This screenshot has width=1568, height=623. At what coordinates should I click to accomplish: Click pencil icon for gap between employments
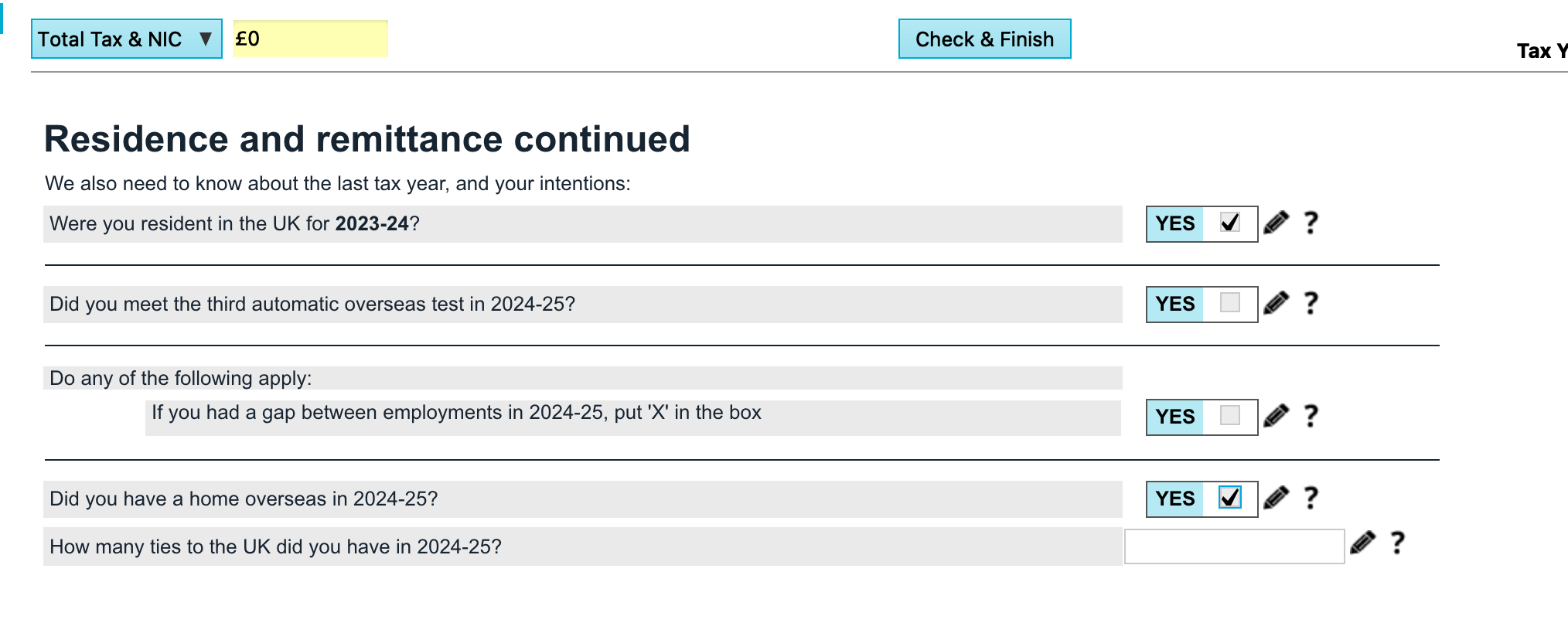(1276, 417)
